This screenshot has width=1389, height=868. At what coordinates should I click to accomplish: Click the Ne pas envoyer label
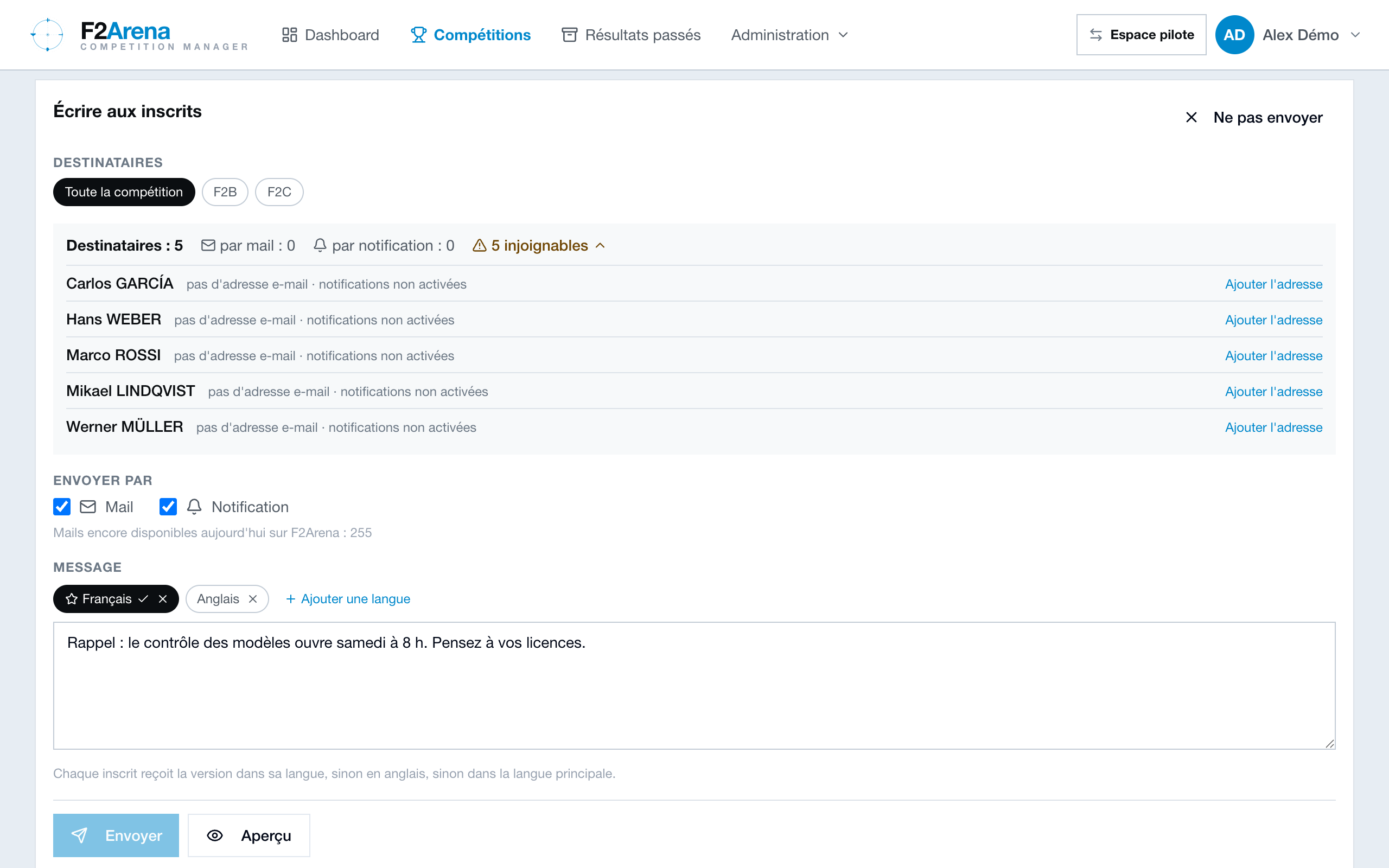coord(1268,117)
